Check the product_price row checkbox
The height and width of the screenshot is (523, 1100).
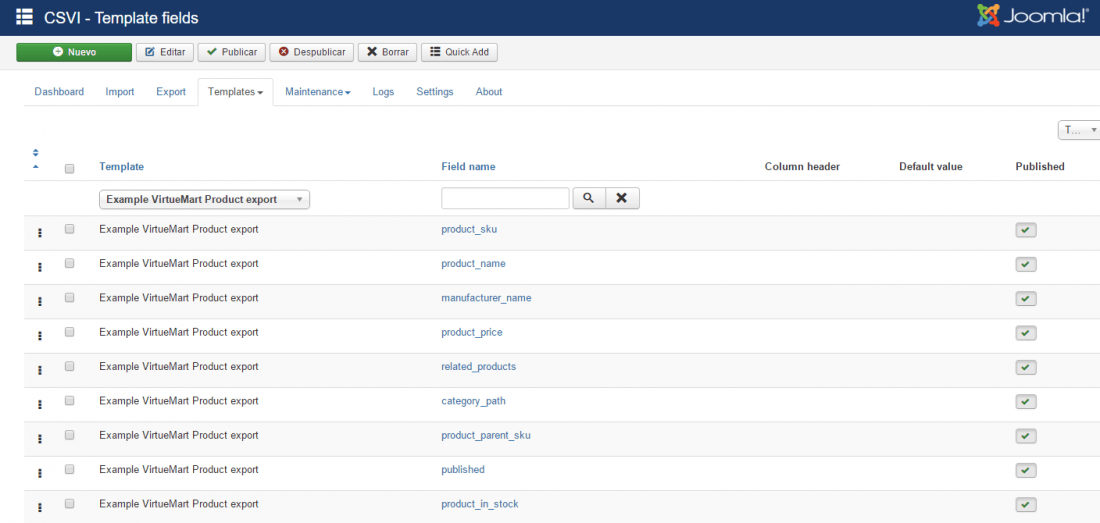tap(69, 332)
